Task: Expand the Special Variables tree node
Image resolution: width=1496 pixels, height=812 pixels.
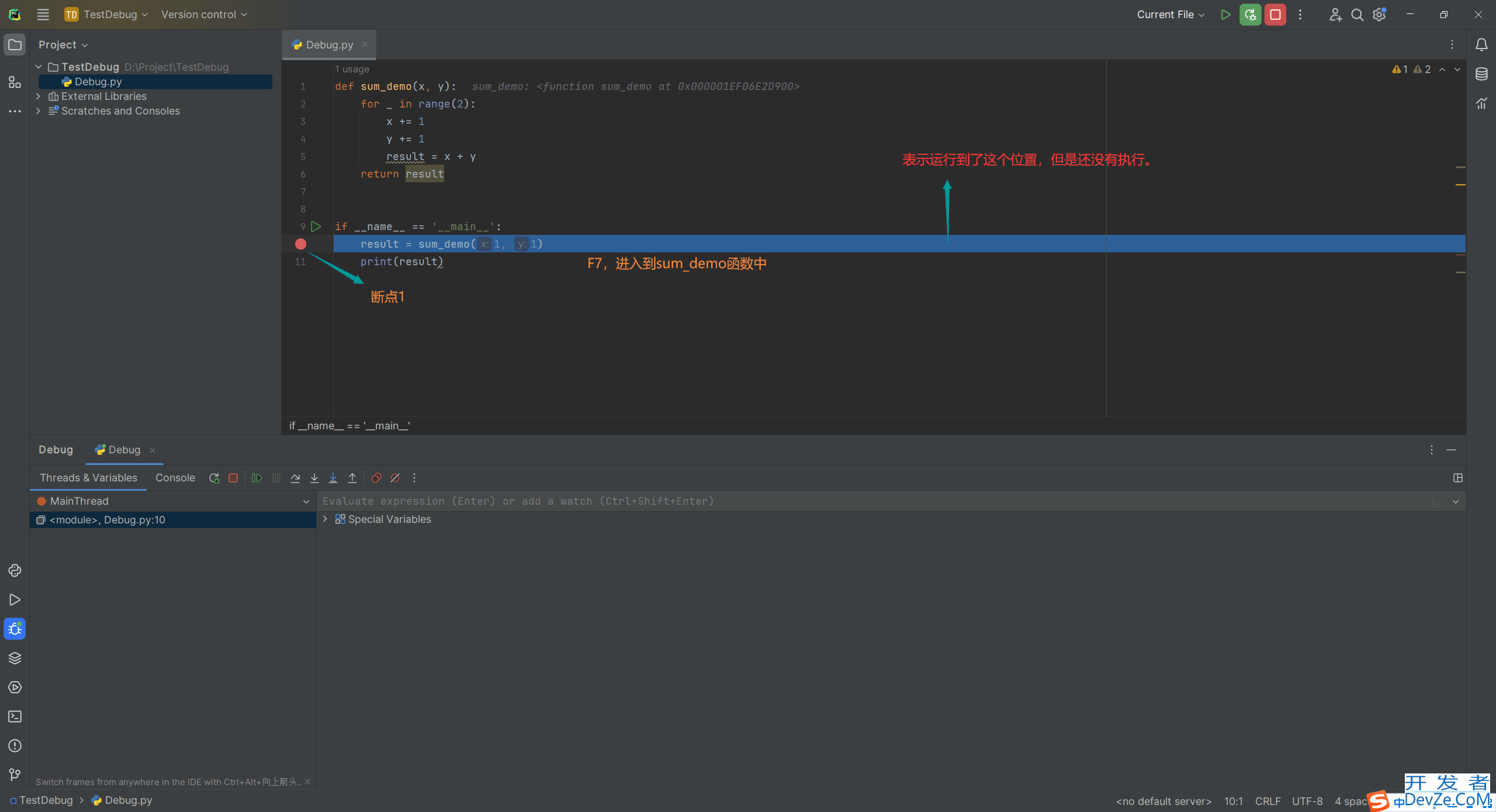Action: (325, 519)
